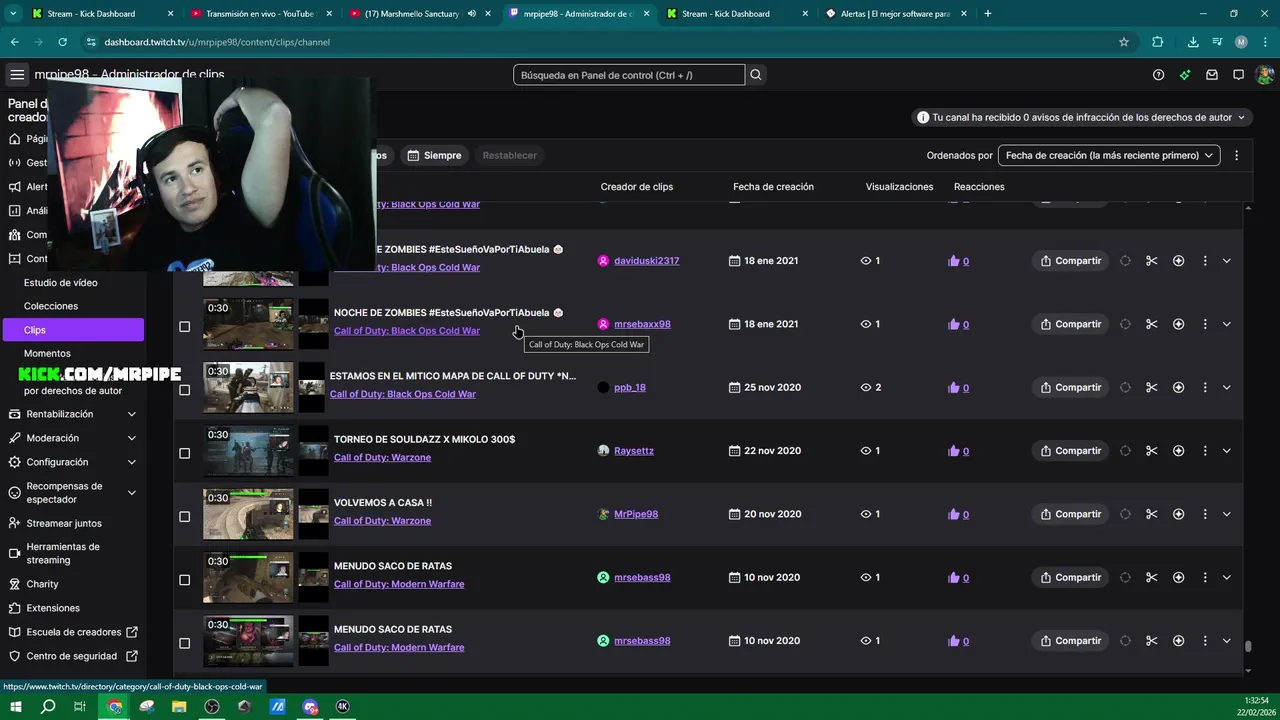Open three-dot menu for mrsebaxx98 clip
This screenshot has width=1280, height=720.
tap(1204, 324)
